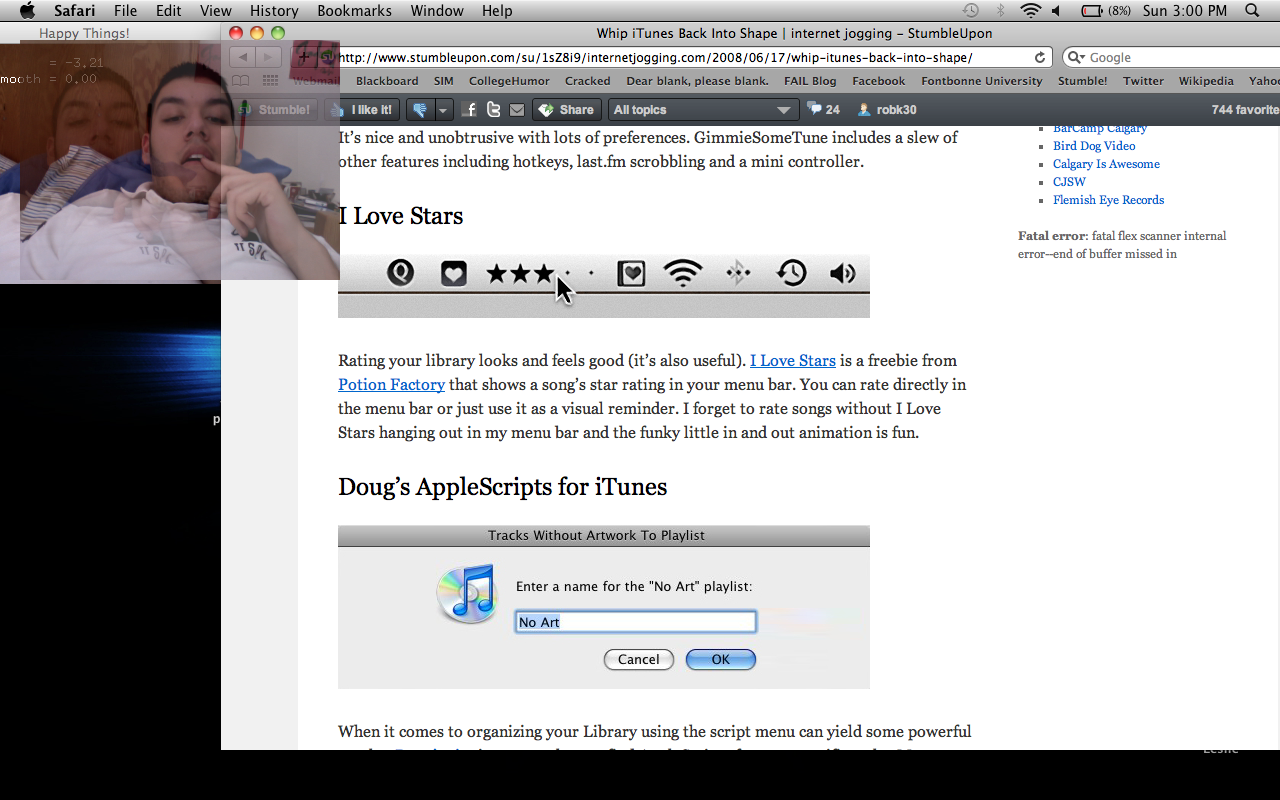Click into the URL address field

pyautogui.click(x=680, y=58)
